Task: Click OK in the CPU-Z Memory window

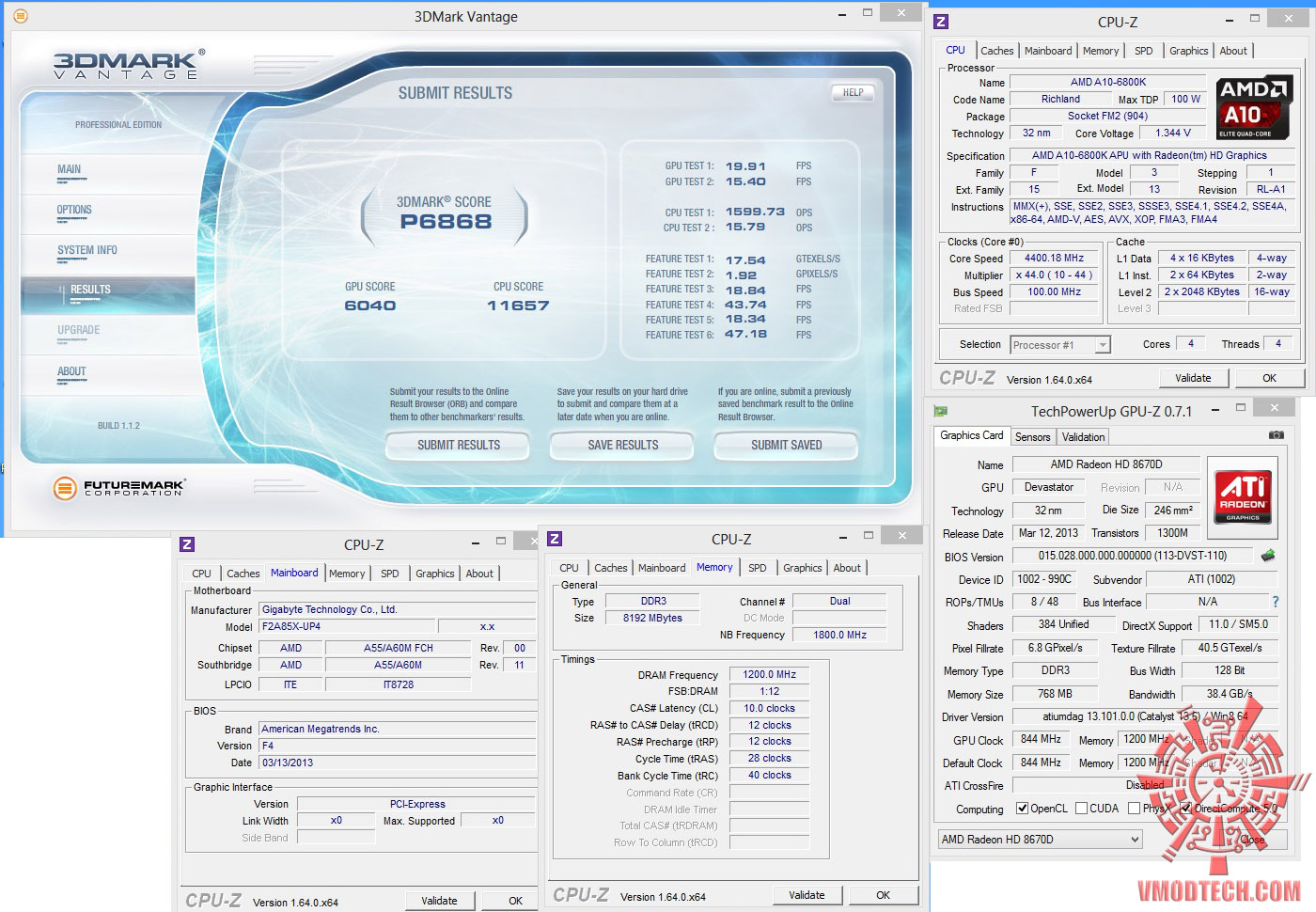Action: [x=884, y=895]
